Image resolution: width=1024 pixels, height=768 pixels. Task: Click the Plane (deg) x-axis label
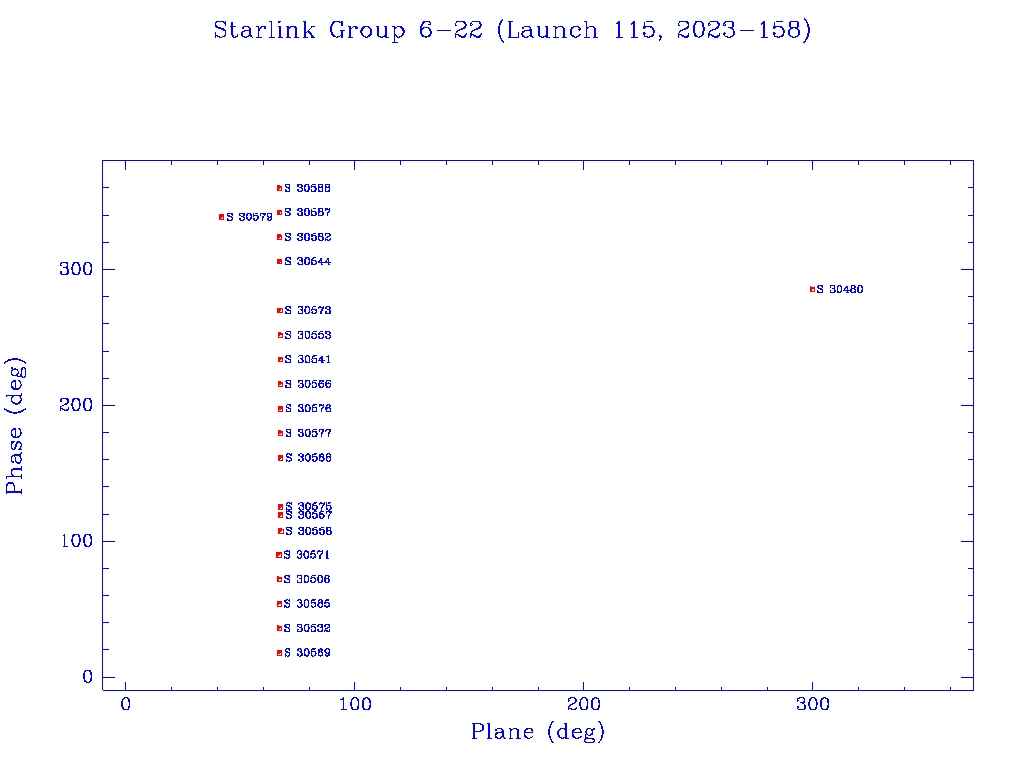(x=538, y=732)
